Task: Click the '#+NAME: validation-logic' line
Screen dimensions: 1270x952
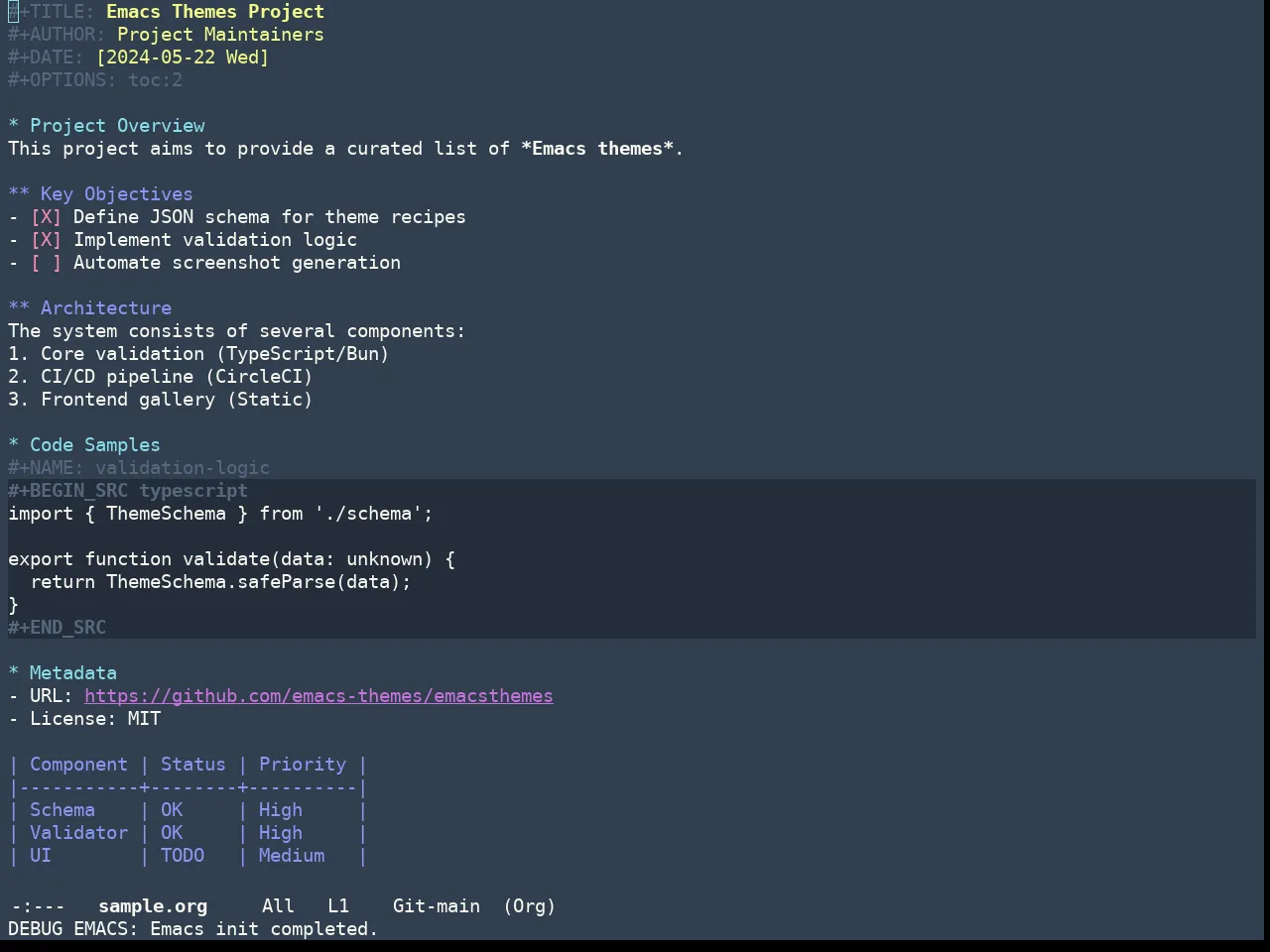Action: (139, 468)
